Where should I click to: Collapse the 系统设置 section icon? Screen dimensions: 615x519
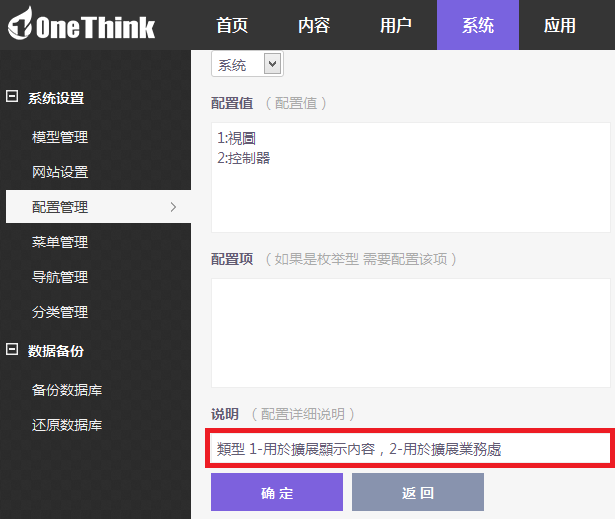(x=12, y=97)
